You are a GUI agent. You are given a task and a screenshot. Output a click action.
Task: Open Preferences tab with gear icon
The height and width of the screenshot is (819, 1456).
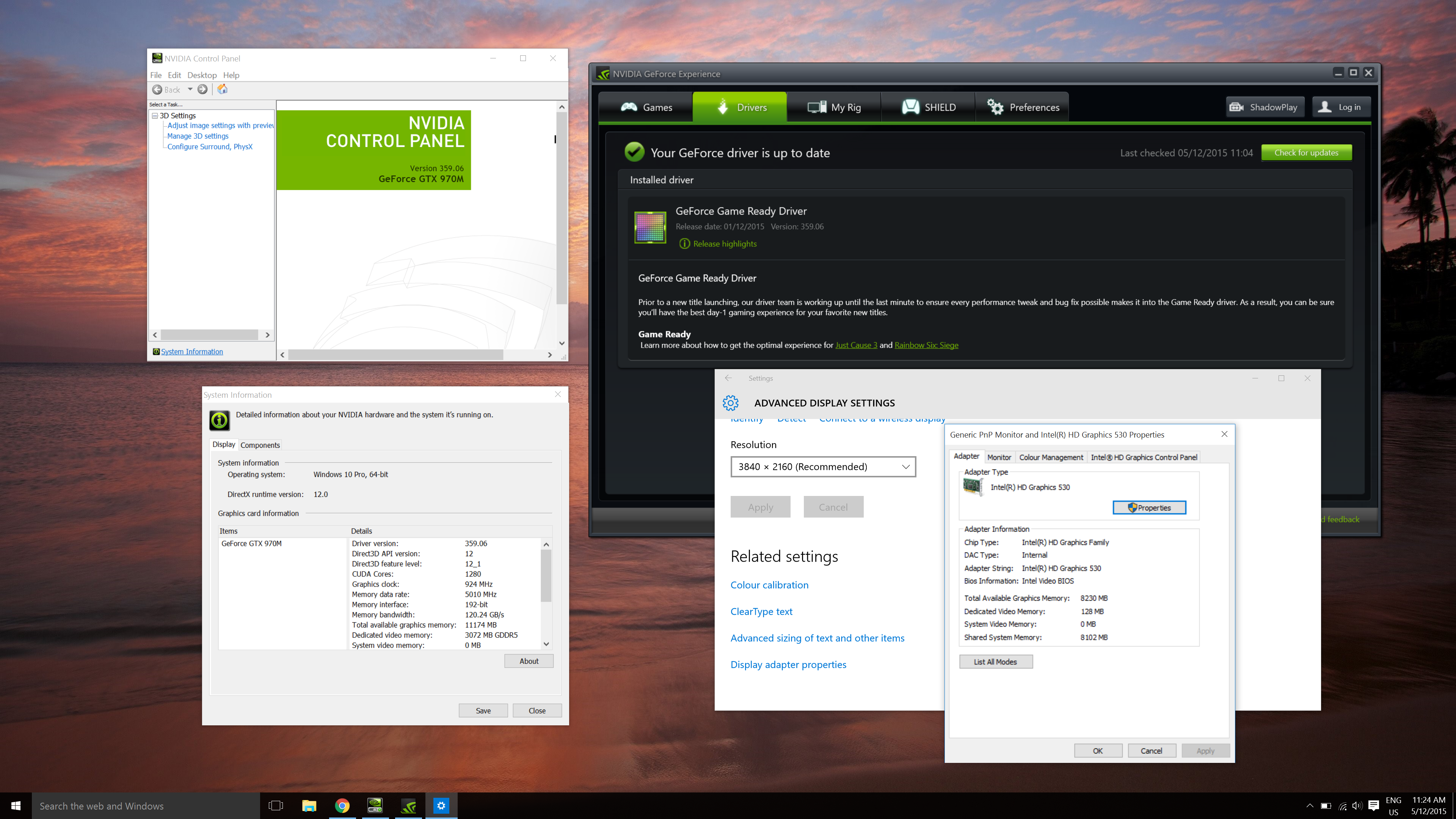1023,107
